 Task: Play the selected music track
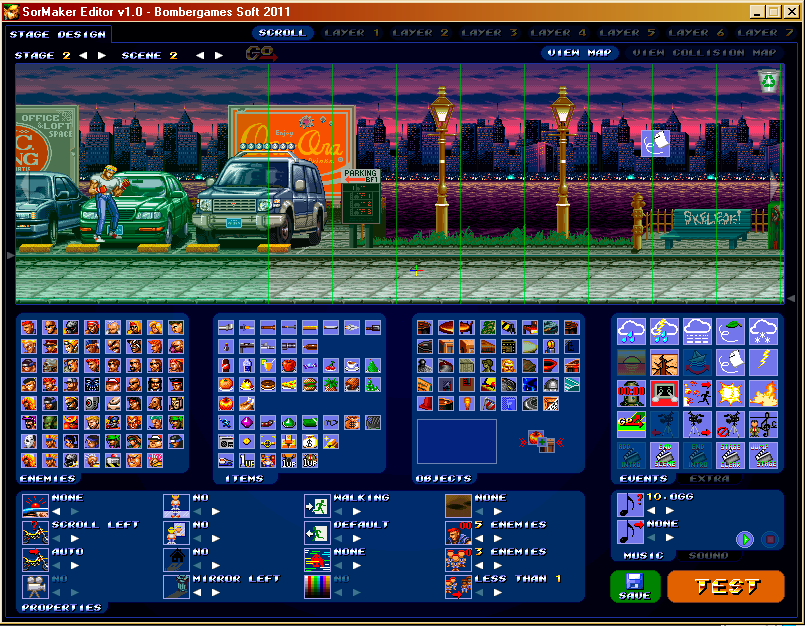click(x=745, y=539)
